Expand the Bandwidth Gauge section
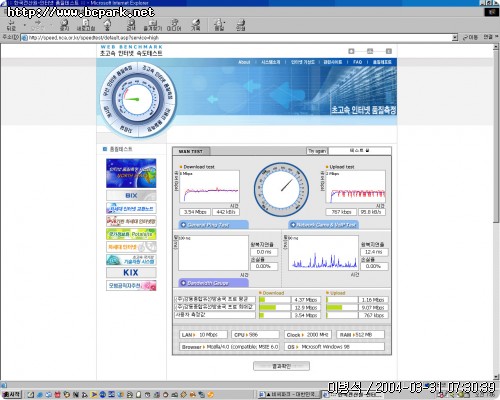500x400 pixels. (x=214, y=283)
